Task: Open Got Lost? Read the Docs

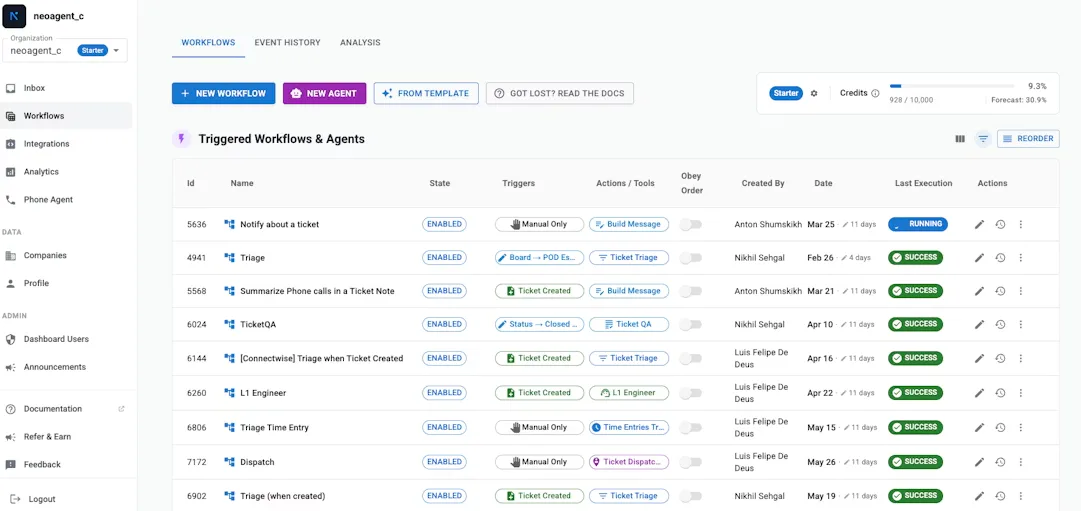Action: click(559, 94)
